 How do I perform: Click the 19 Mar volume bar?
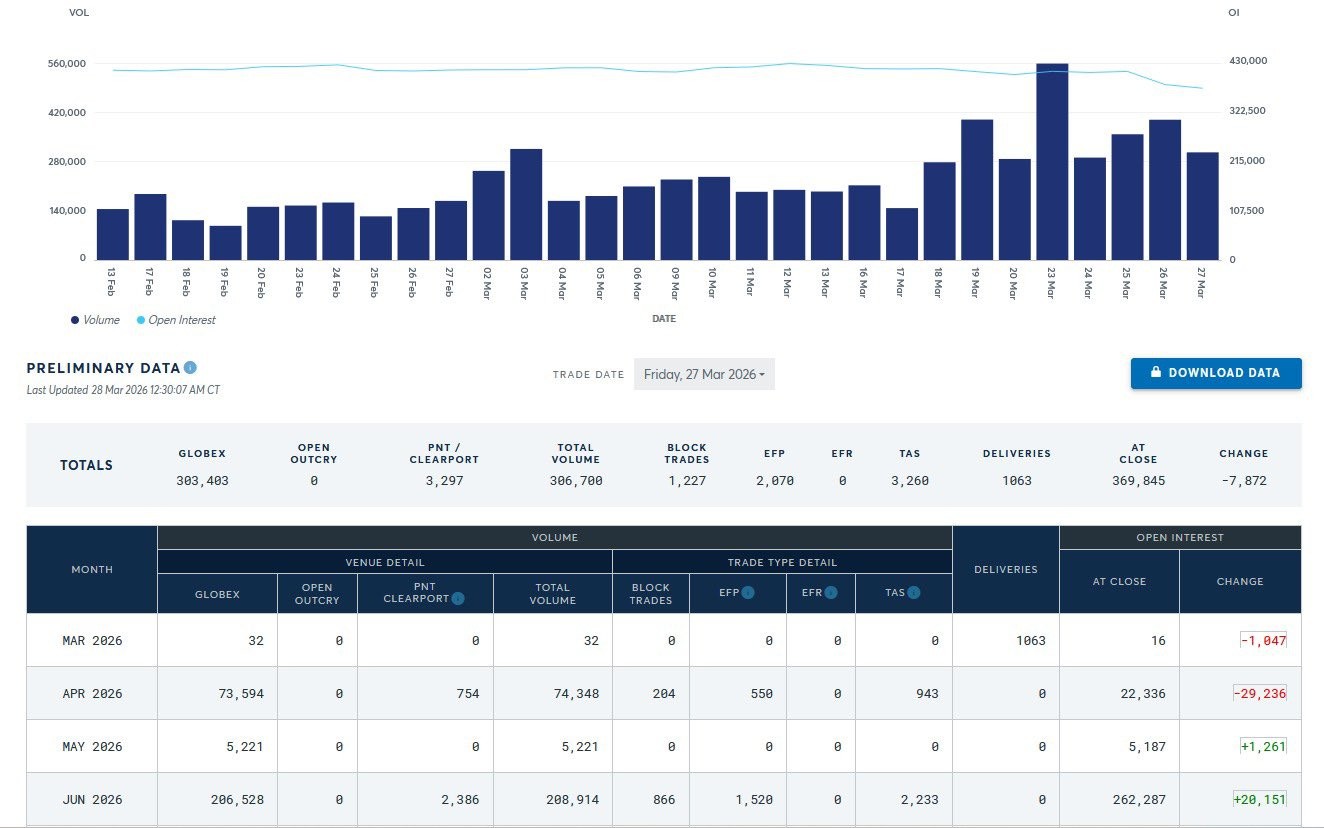[977, 189]
